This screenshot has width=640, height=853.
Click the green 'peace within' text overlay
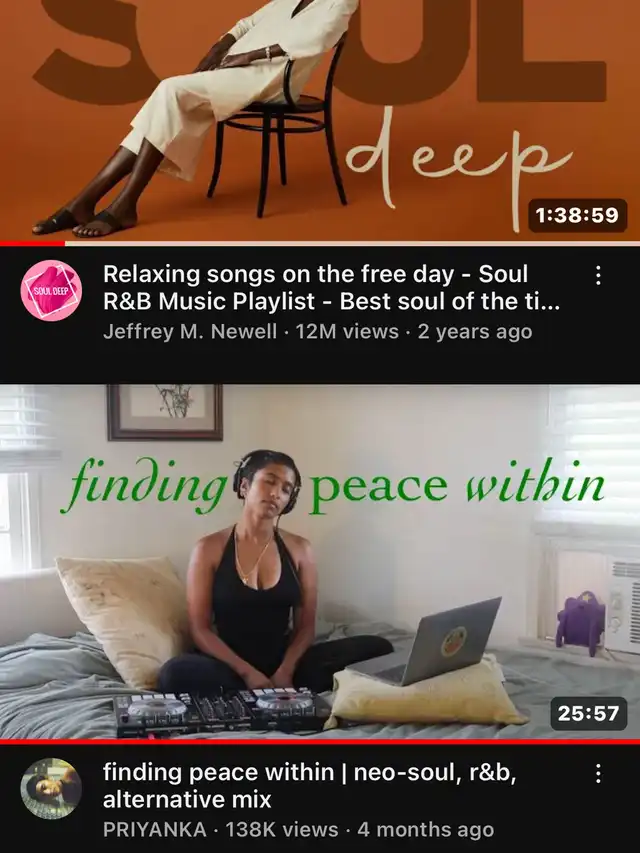[457, 486]
